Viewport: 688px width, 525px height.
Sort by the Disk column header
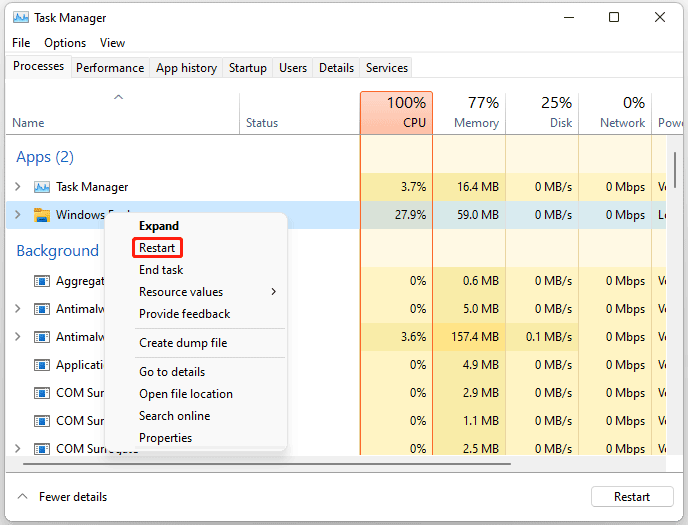click(542, 113)
